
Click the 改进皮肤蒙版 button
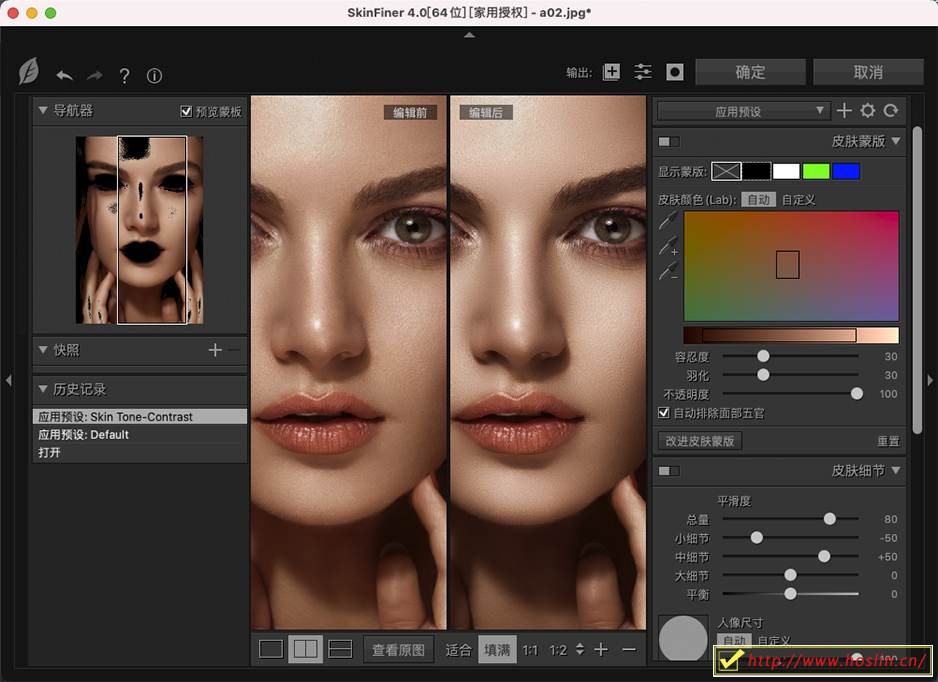[700, 441]
